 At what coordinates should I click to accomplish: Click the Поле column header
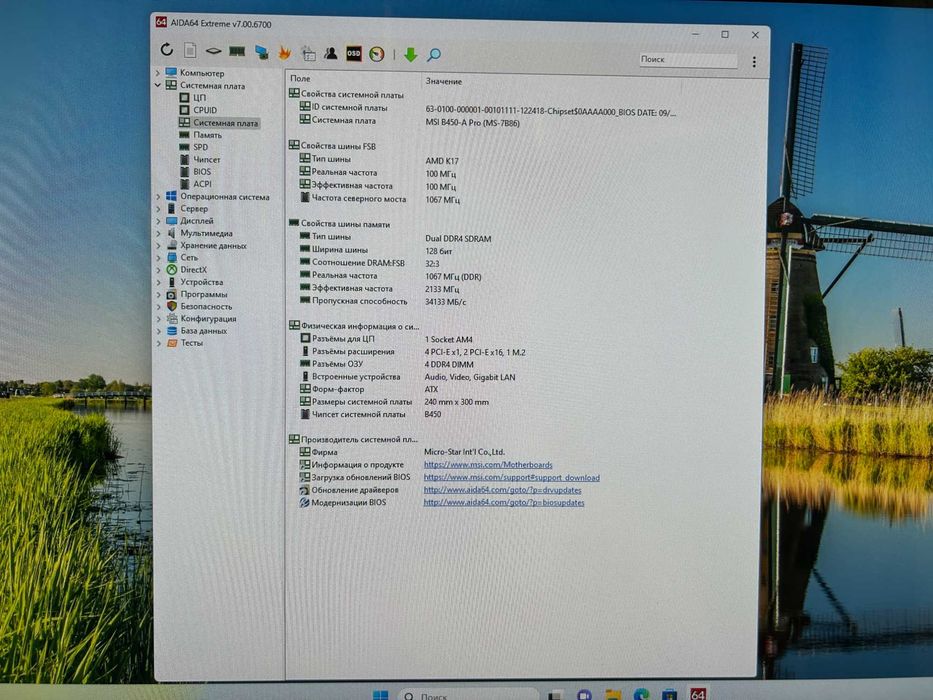[x=300, y=79]
